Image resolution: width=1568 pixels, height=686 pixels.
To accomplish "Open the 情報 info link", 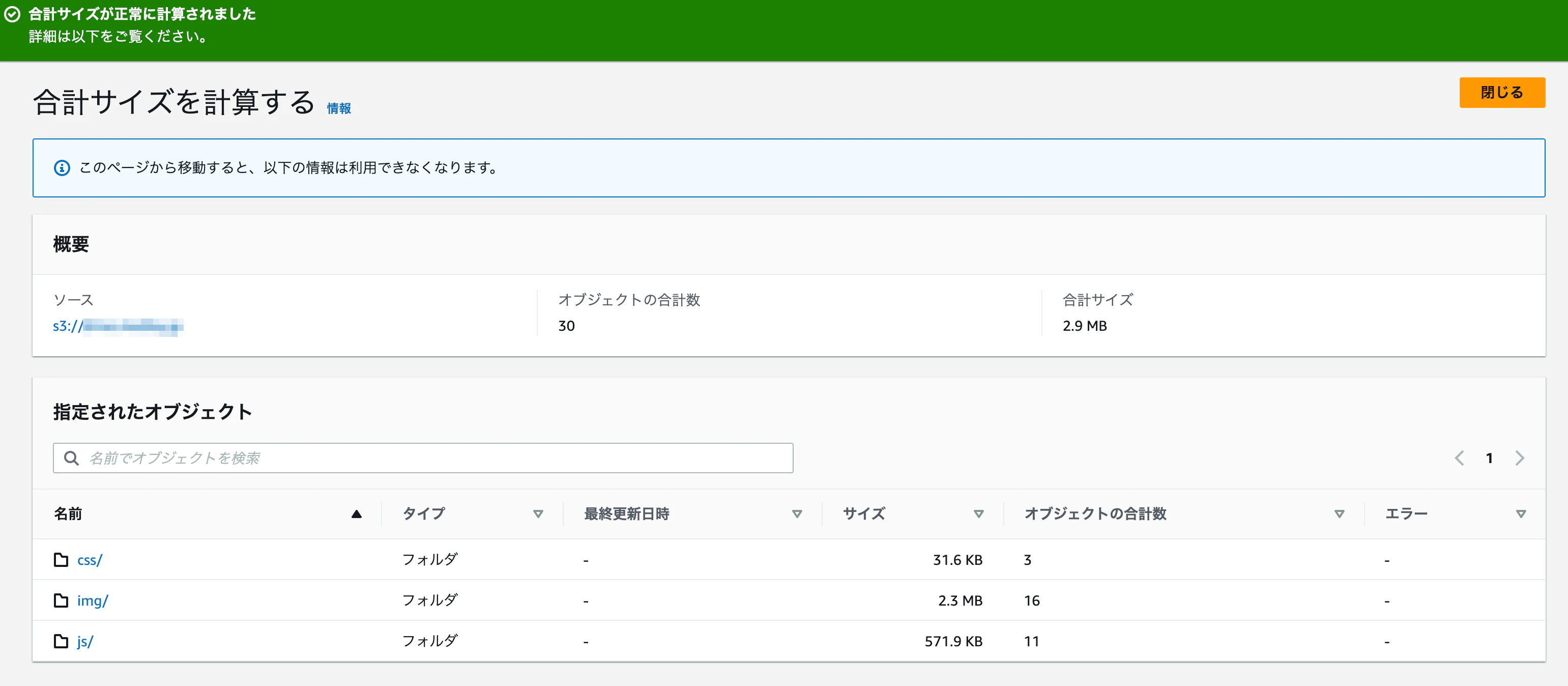I will click(339, 108).
